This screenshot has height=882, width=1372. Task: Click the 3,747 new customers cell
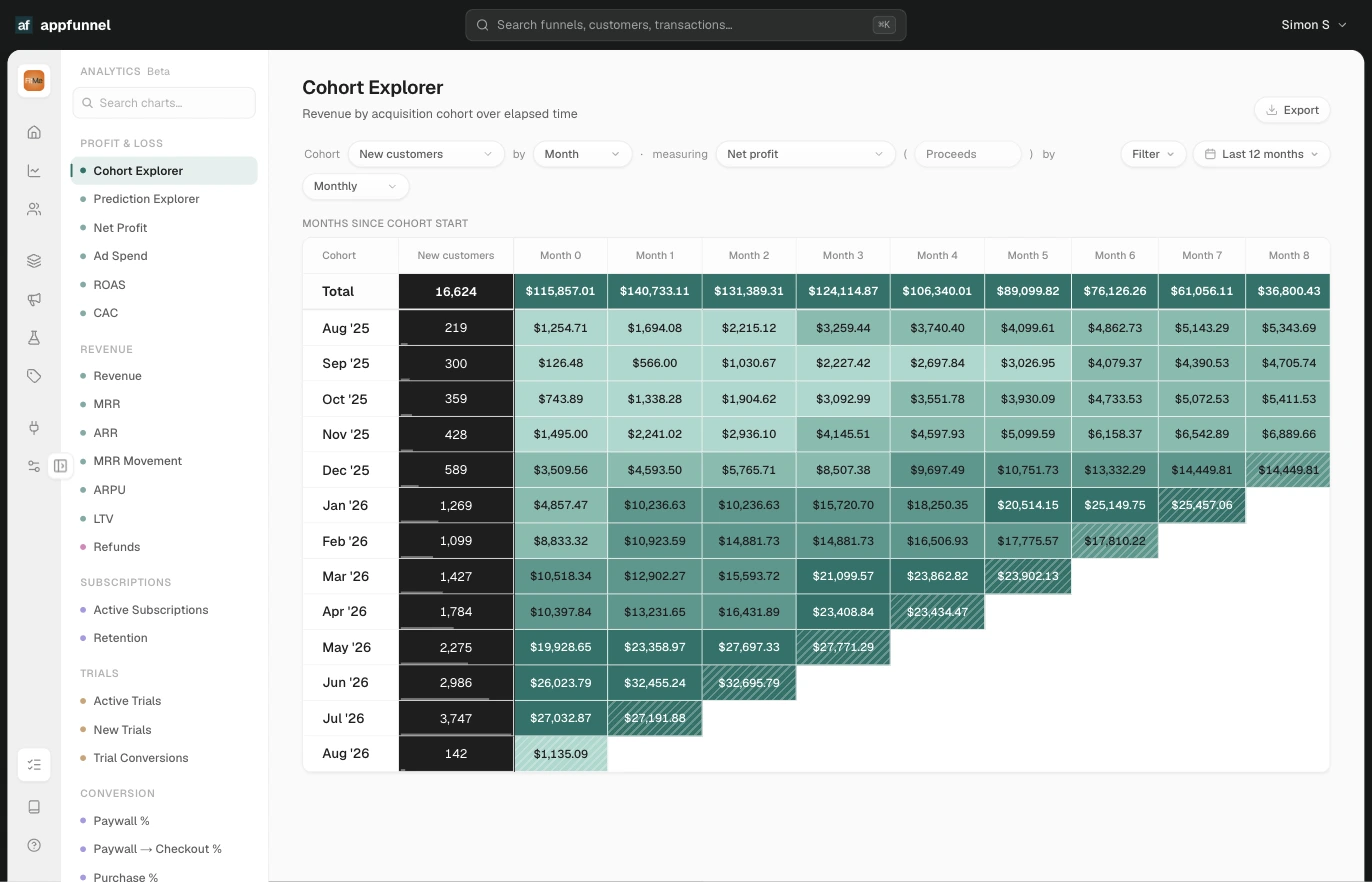[456, 718]
